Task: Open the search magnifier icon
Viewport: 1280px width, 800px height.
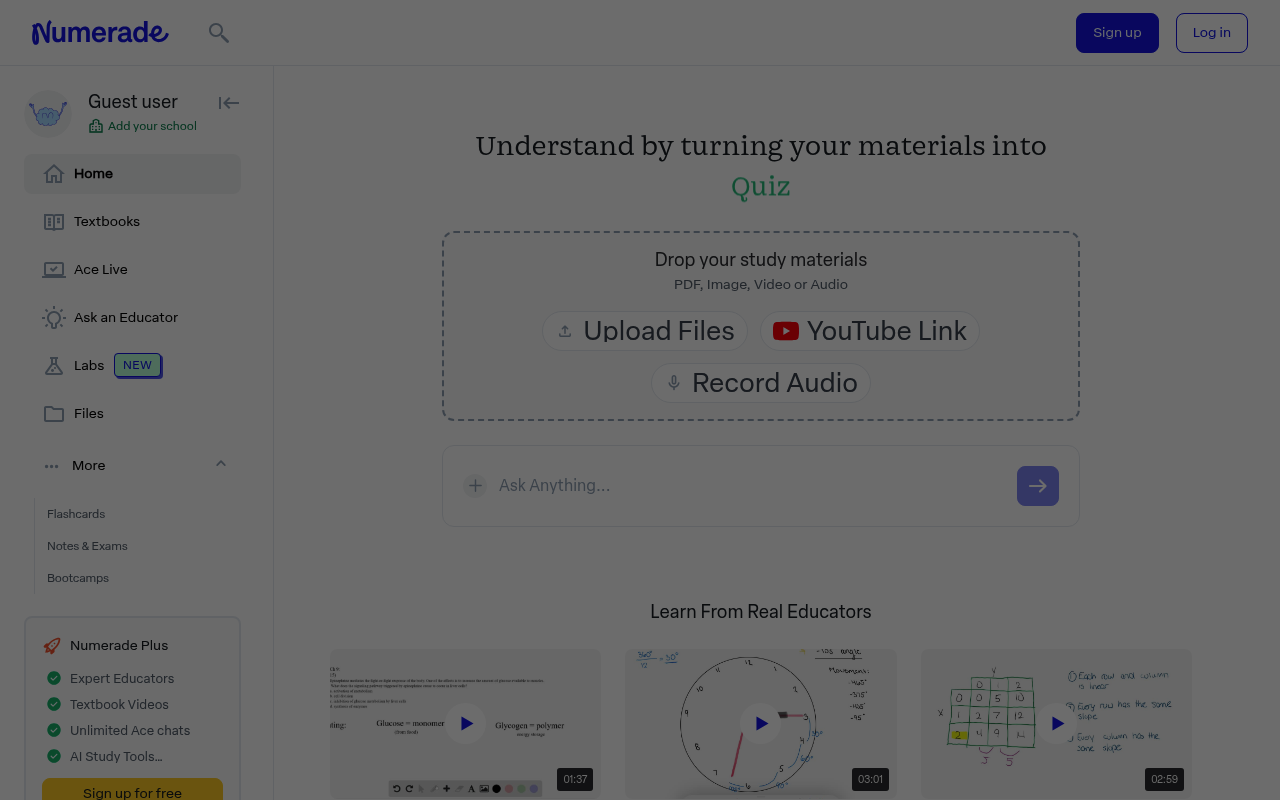Action: 219,33
